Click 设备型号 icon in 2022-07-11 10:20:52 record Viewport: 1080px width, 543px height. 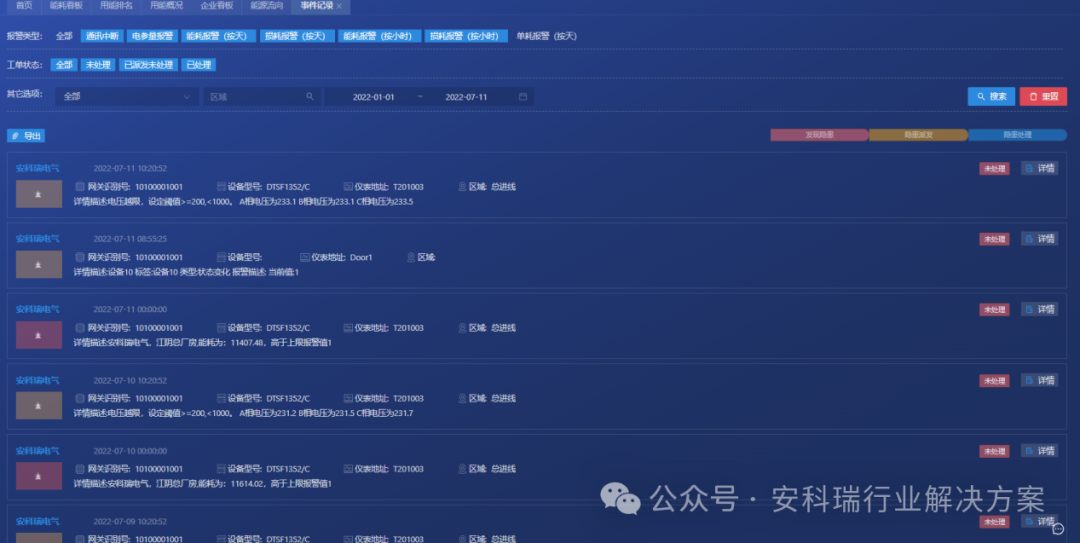tap(221, 187)
